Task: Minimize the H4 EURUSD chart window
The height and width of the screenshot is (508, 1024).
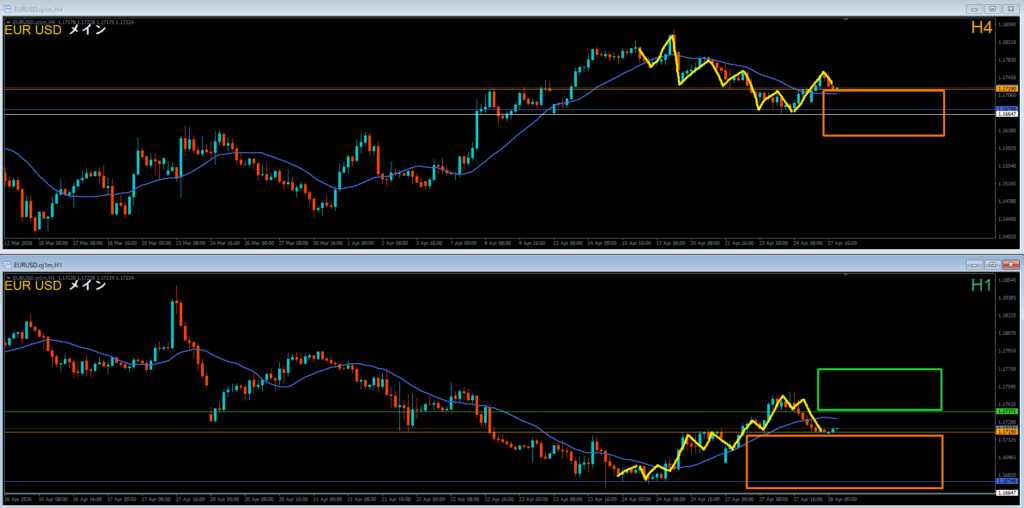Action: click(x=976, y=9)
